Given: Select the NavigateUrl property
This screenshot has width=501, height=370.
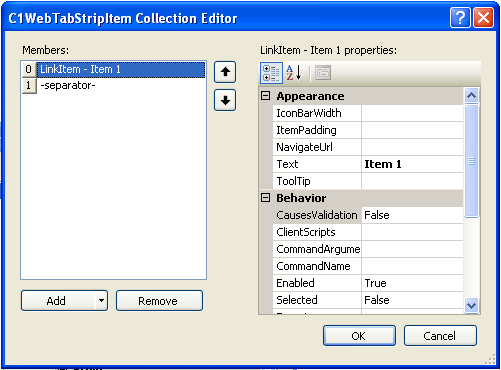Looking at the screenshot, I should (x=317, y=147).
